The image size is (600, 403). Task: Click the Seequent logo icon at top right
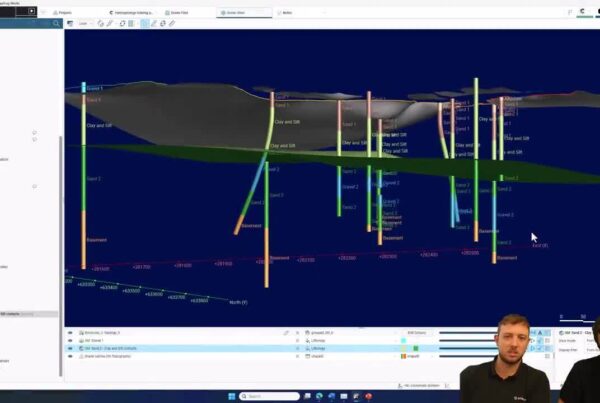tap(582, 11)
